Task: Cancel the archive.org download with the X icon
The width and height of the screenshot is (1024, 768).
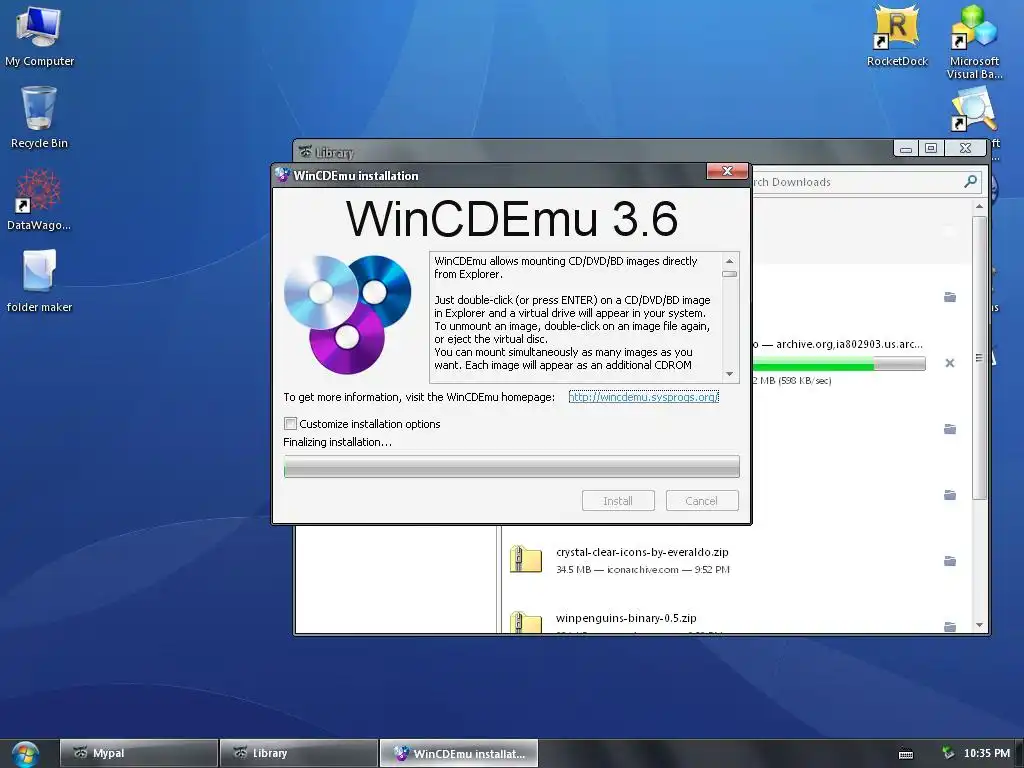Action: pyautogui.click(x=950, y=363)
